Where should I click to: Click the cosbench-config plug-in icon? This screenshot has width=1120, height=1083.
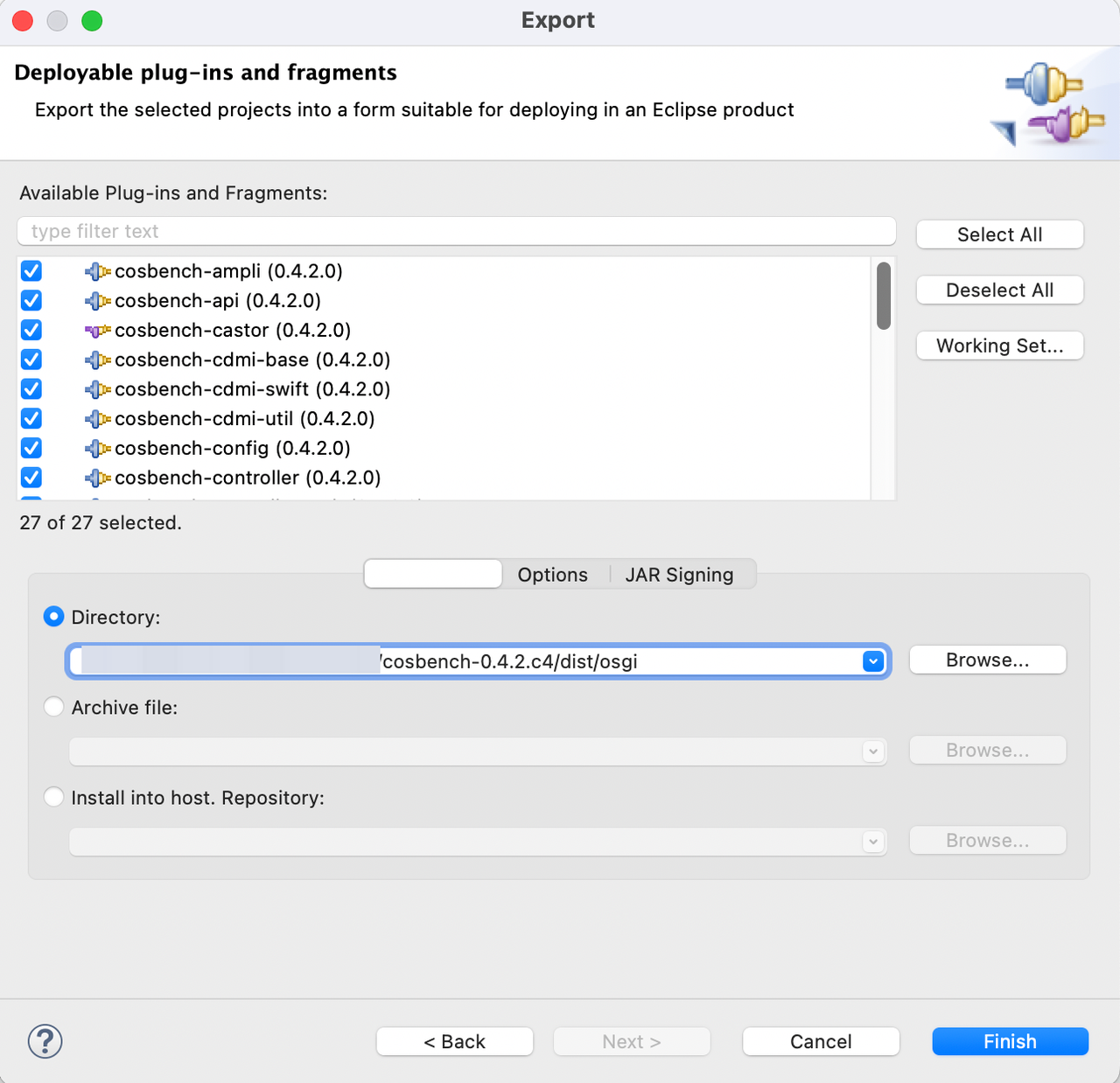(98, 449)
